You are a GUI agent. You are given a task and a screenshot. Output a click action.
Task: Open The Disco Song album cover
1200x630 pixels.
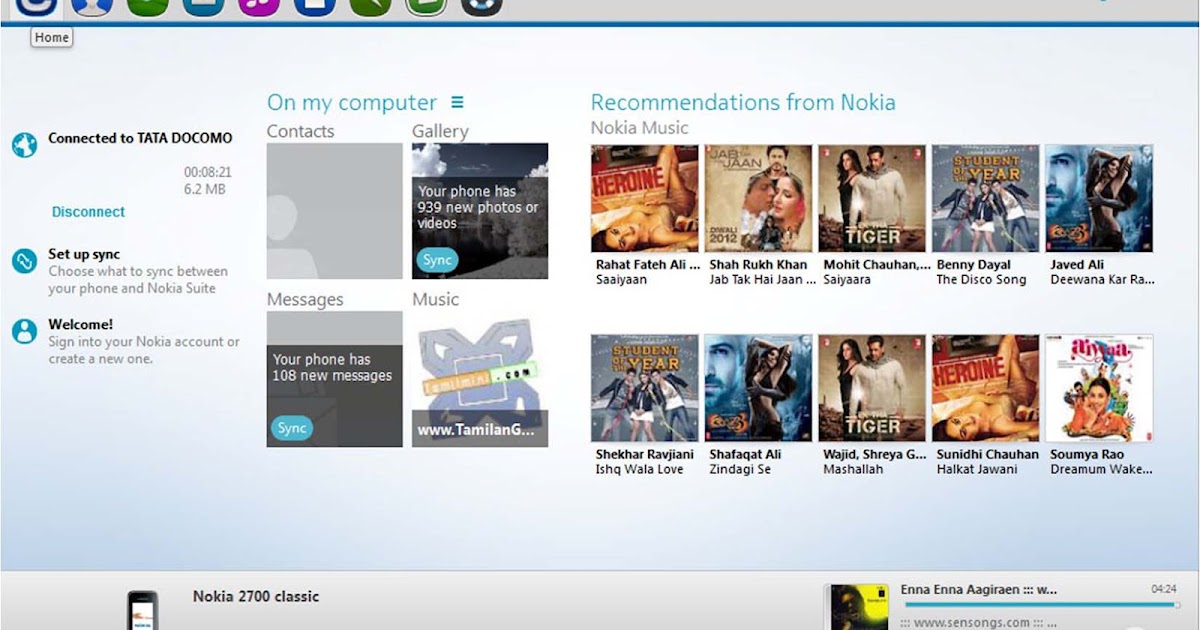986,198
